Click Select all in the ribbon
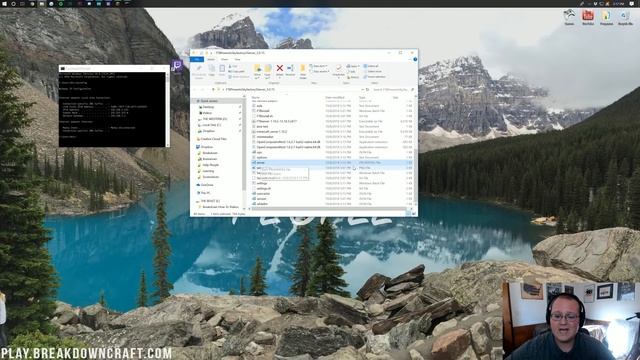Image resolution: width=640 pixels, height=360 pixels. [x=371, y=66]
